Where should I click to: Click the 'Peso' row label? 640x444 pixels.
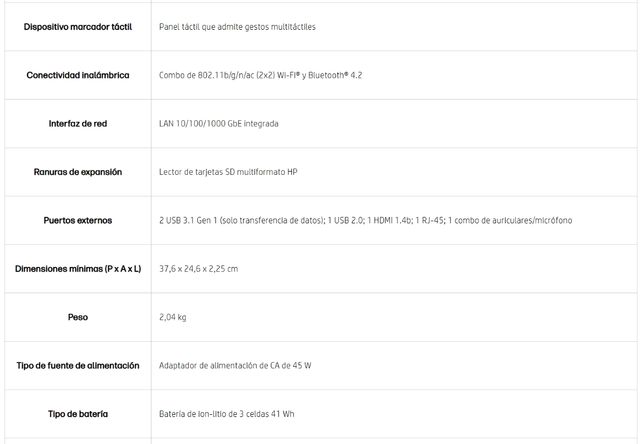click(78, 317)
